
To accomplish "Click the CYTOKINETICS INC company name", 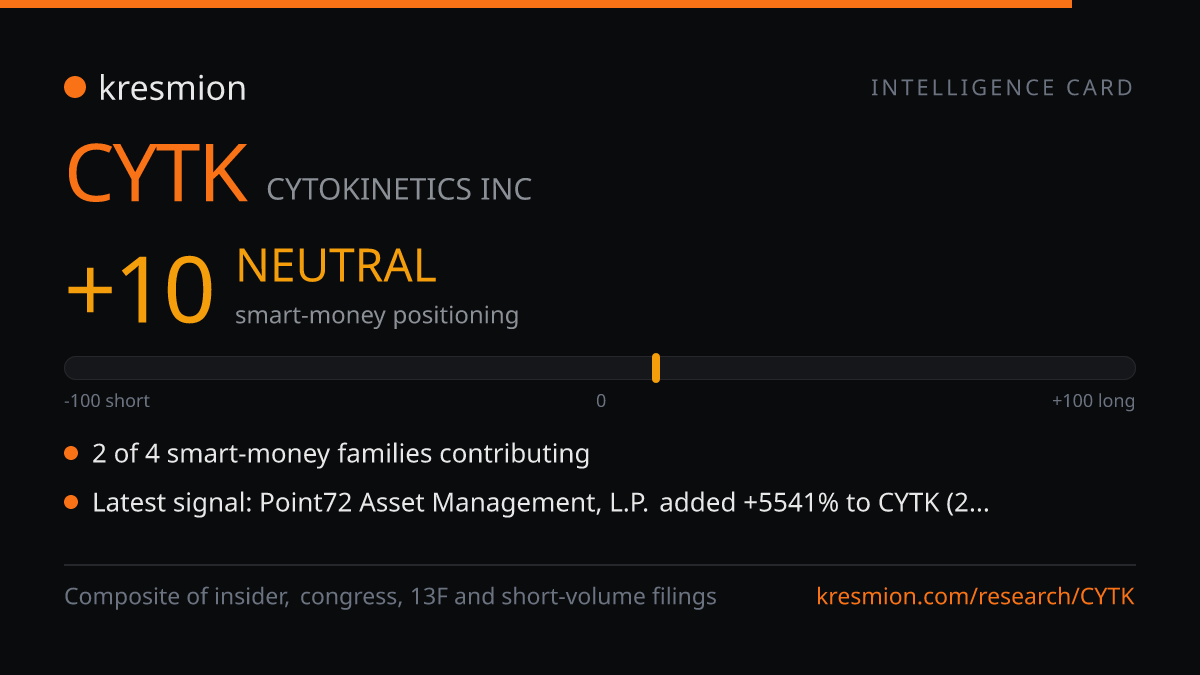I will pos(399,188).
